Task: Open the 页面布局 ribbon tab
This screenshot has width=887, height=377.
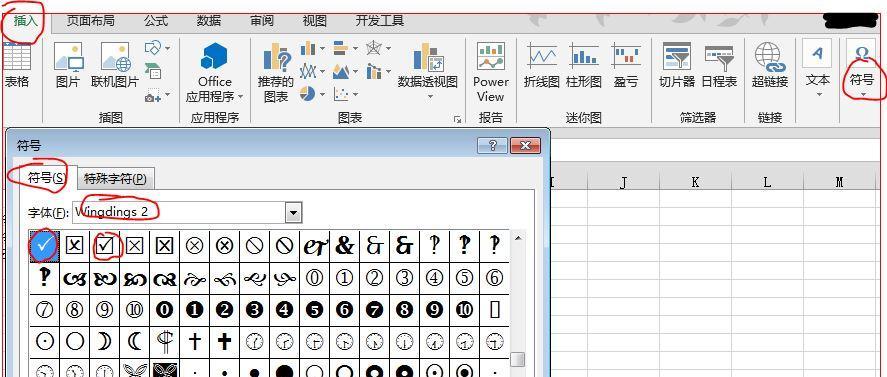Action: [91, 21]
